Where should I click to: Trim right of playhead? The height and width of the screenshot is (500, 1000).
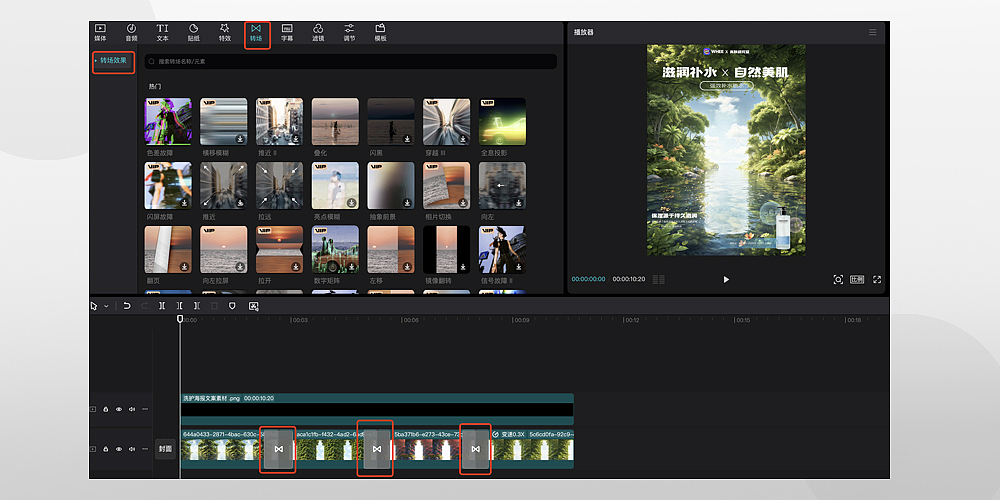coord(197,306)
